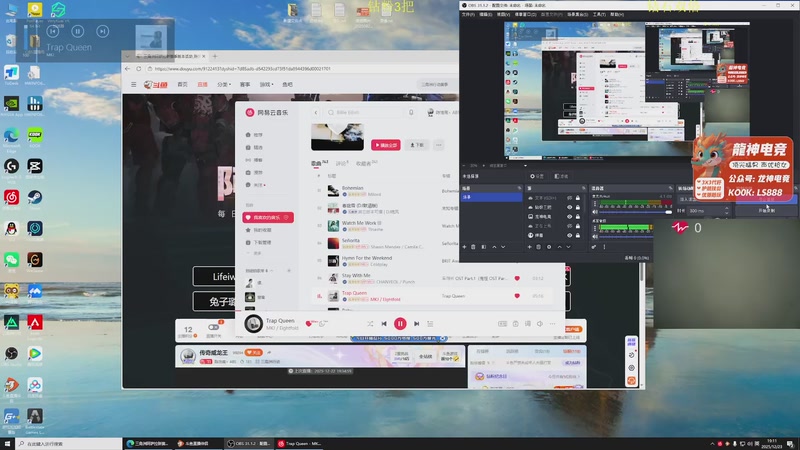The width and height of the screenshot is (800, 450).
Task: Skip to next track in NetEase player
Action: click(416, 323)
